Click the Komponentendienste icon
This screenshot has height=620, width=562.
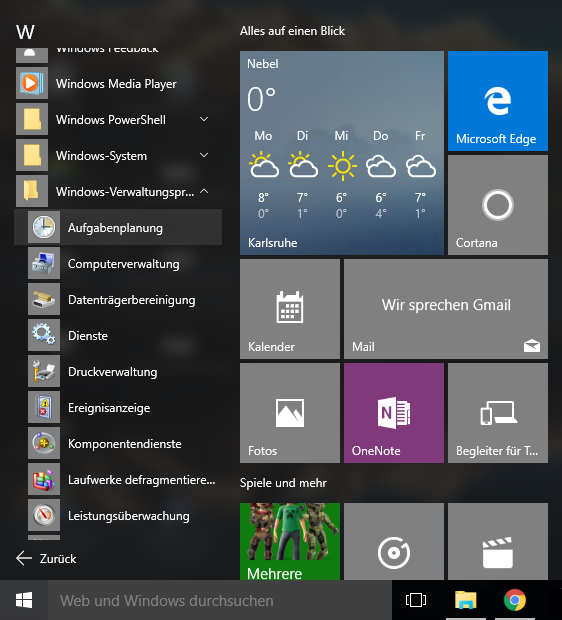pyautogui.click(x=44, y=443)
